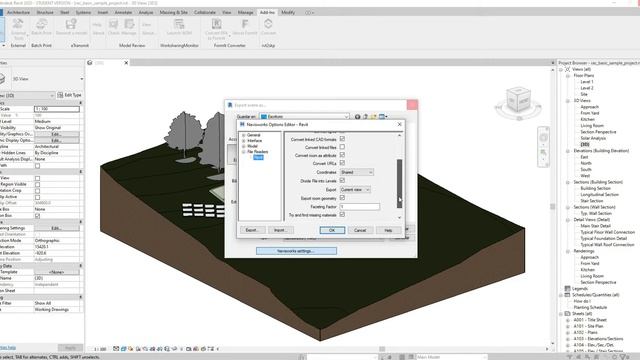Collapse the Renderings node in Project Browser
640x360 pixels.
click(568, 251)
